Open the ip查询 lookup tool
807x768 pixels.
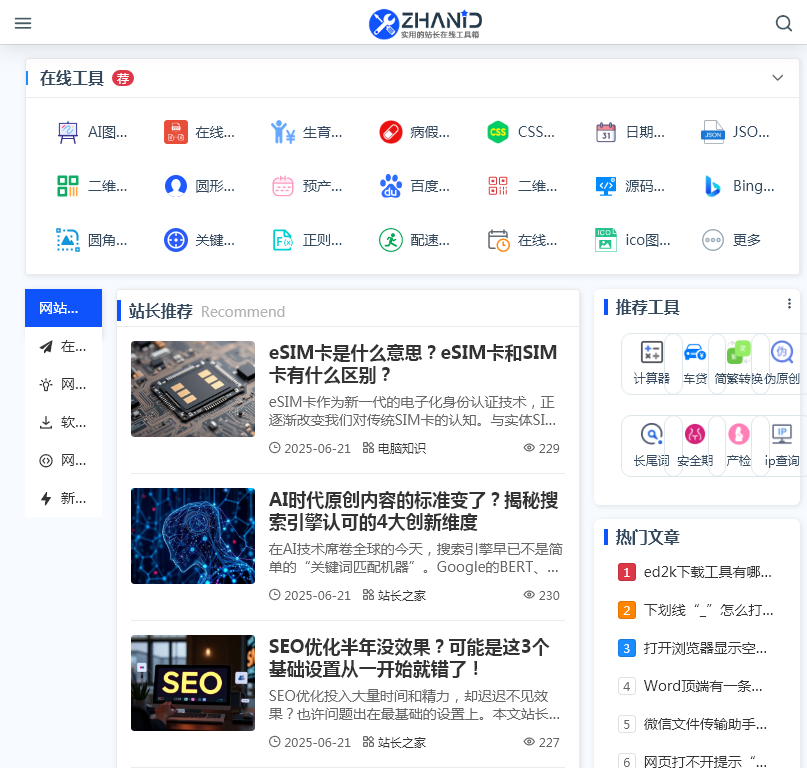pyautogui.click(x=782, y=443)
